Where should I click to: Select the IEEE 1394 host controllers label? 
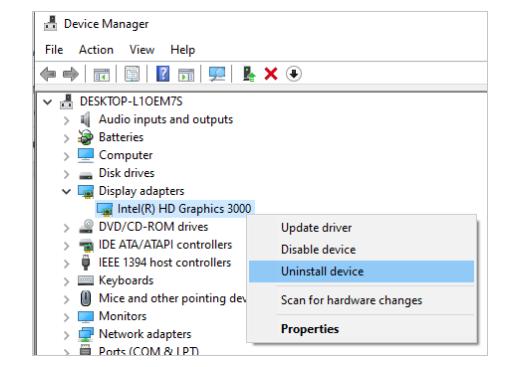tap(165, 262)
